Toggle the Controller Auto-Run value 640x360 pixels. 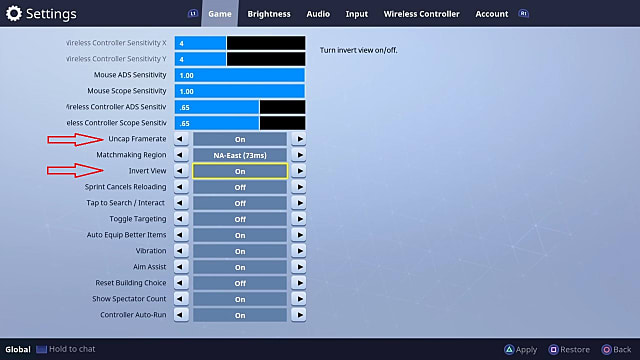[240, 315]
